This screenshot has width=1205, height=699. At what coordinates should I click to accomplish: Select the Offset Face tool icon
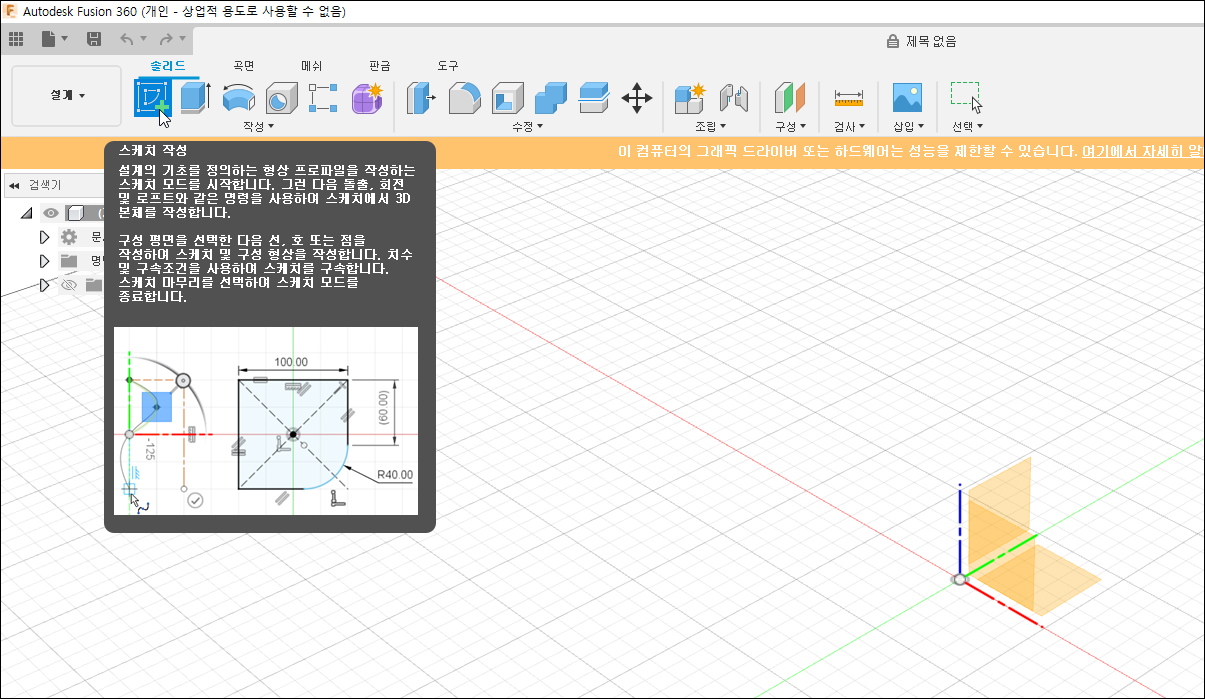594,98
